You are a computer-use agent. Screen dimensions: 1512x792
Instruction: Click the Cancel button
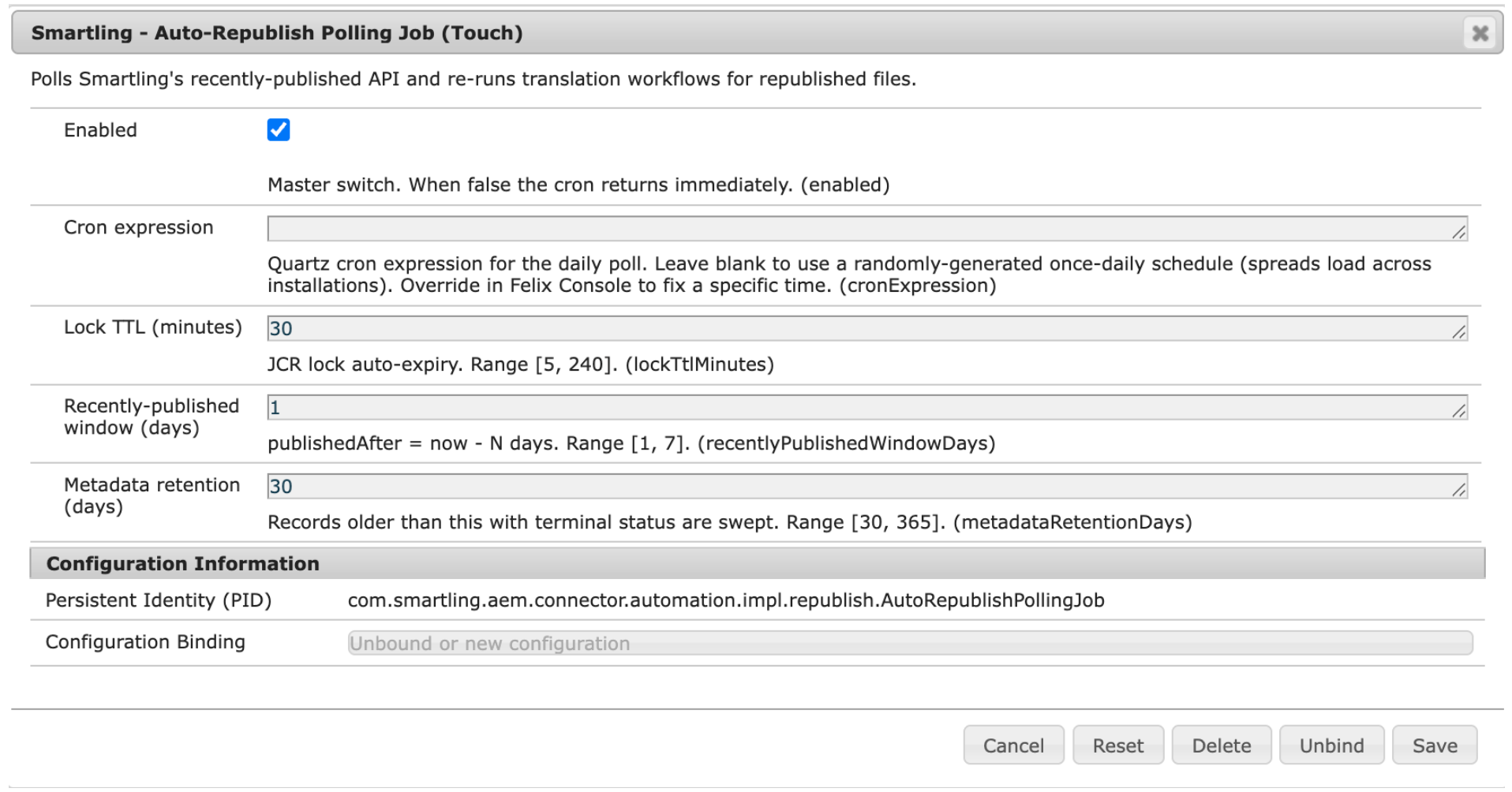(x=1013, y=745)
